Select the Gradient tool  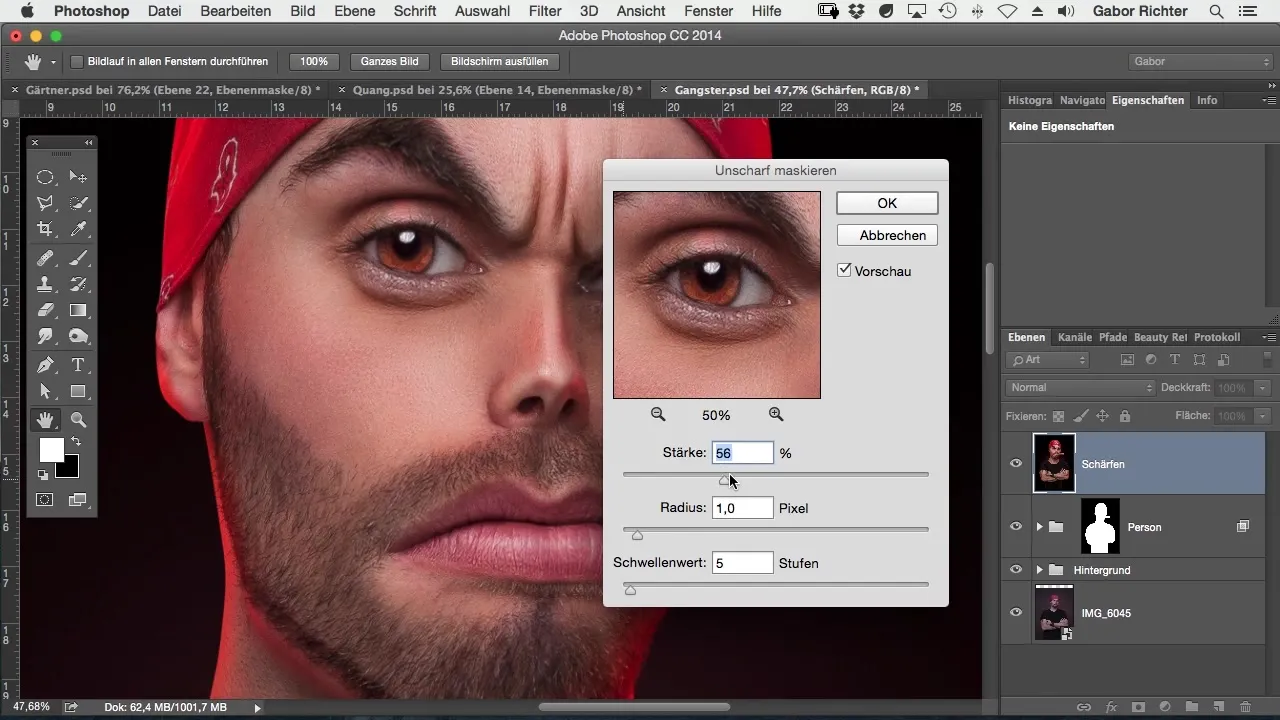(78, 310)
